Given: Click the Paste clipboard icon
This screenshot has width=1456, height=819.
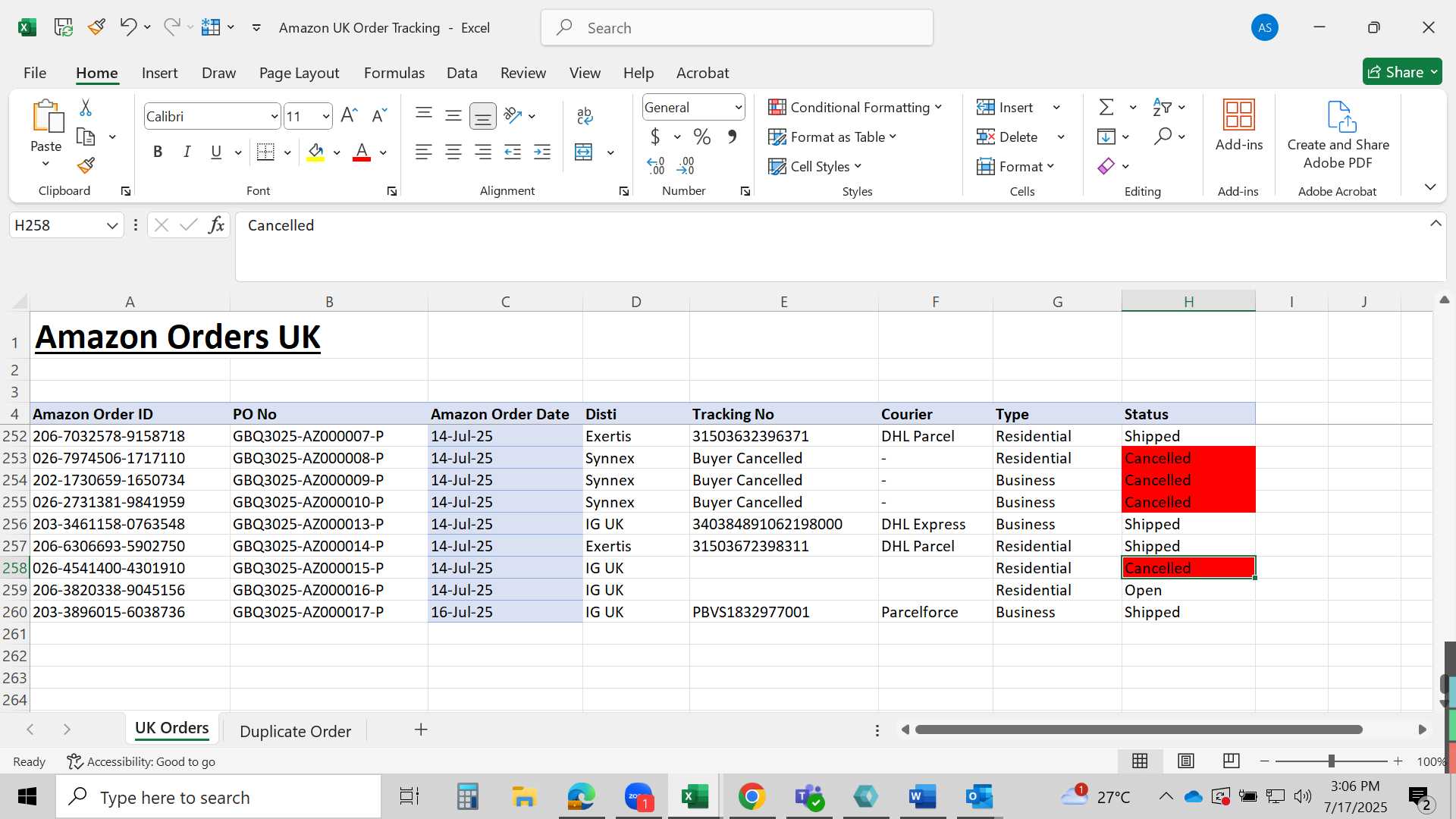Looking at the screenshot, I should [46, 117].
